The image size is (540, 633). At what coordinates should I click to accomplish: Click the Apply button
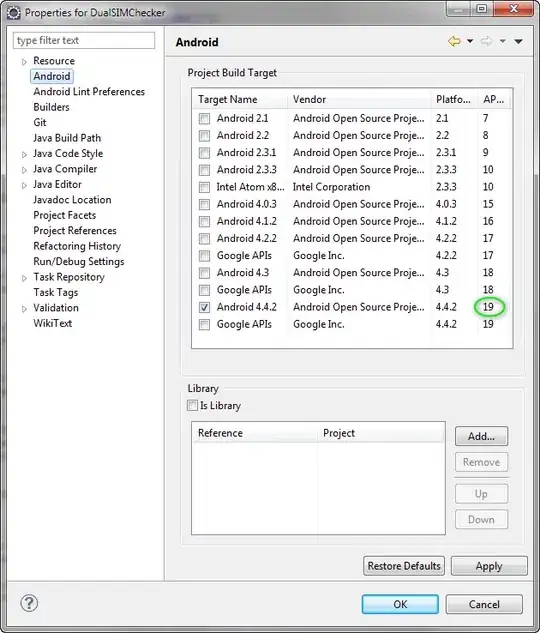[489, 566]
